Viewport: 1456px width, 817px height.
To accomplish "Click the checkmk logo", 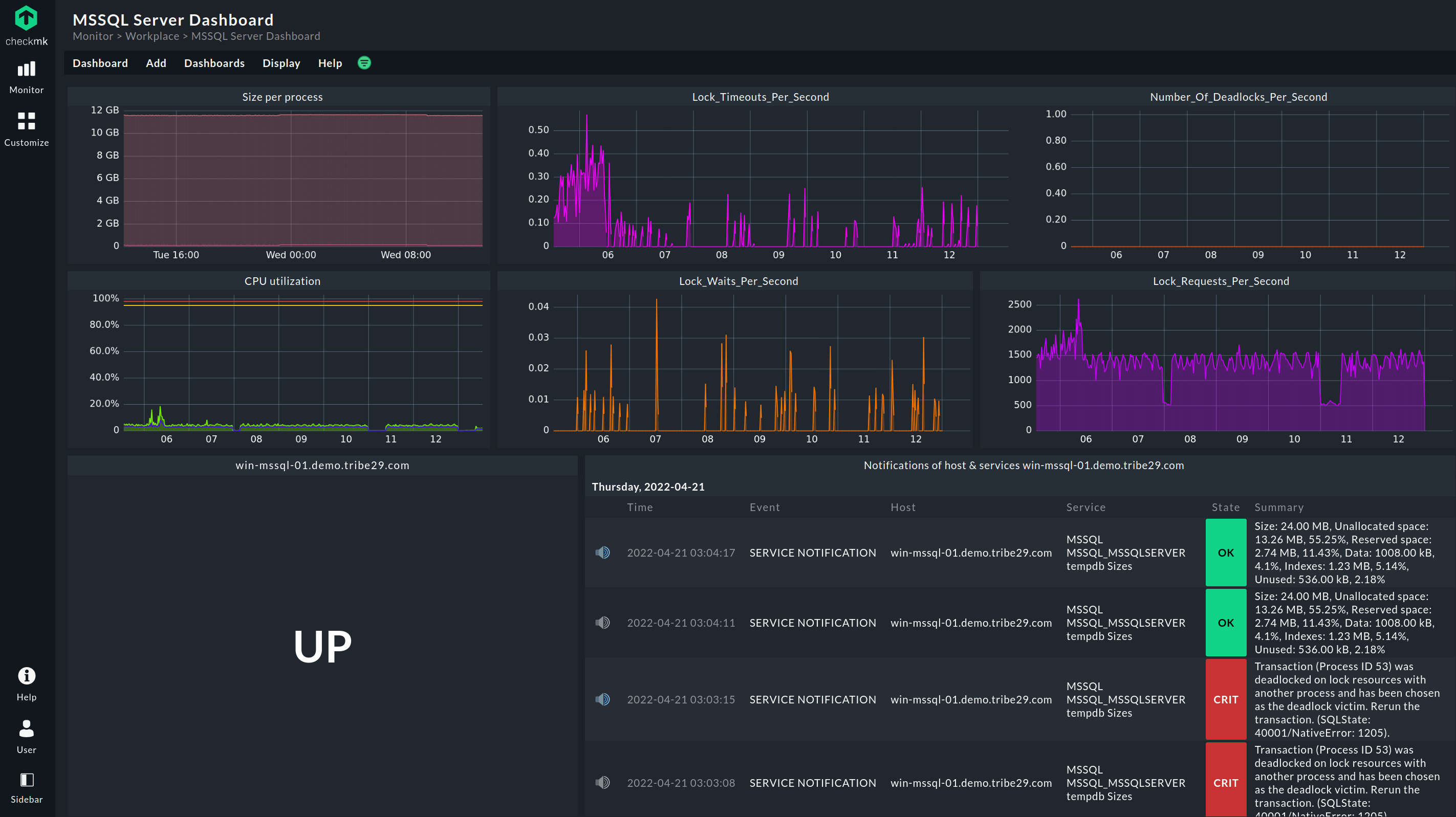I will 26,26.
